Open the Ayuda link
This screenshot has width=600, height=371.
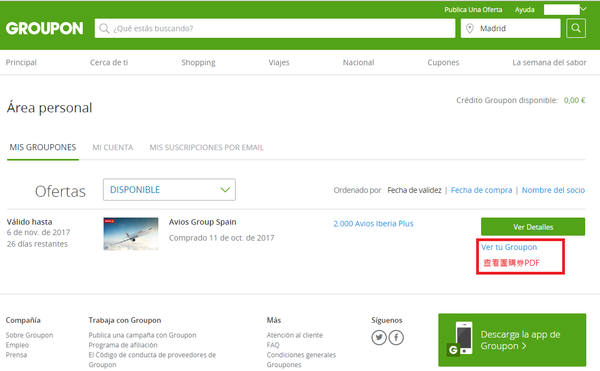click(x=524, y=10)
